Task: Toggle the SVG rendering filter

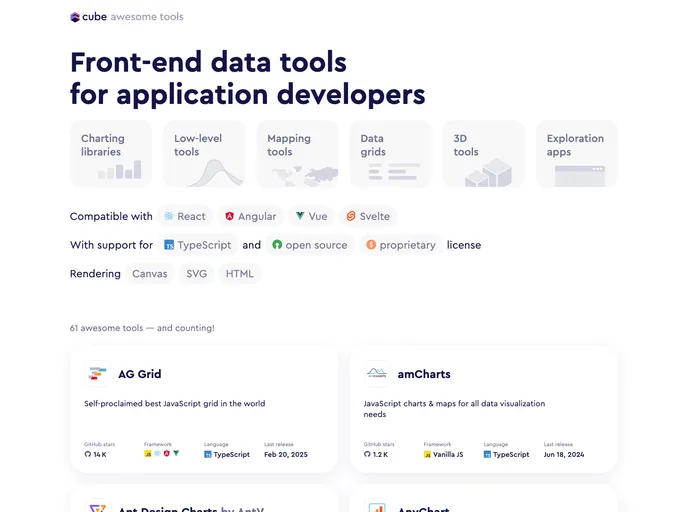Action: [x=197, y=274]
